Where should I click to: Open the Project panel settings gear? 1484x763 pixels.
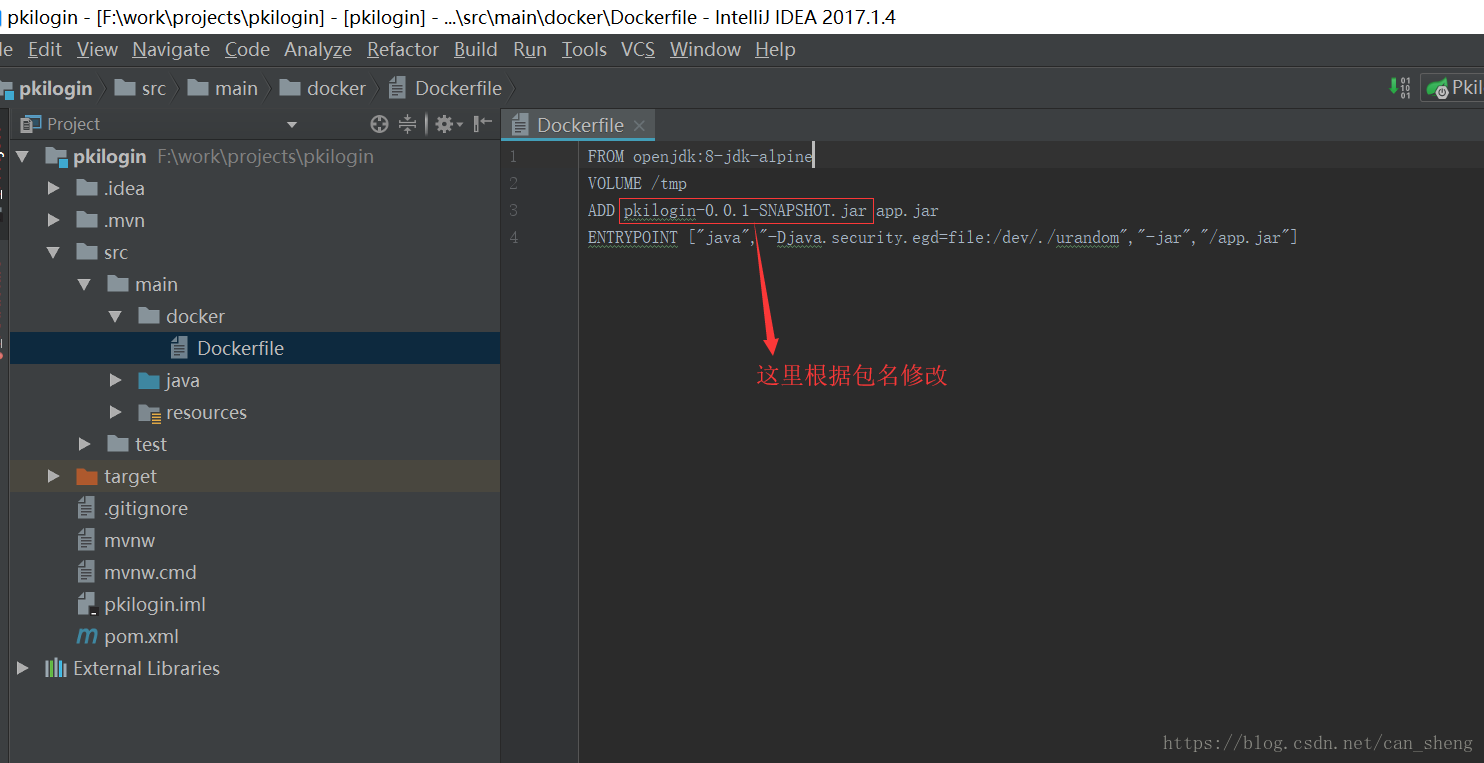[445, 123]
